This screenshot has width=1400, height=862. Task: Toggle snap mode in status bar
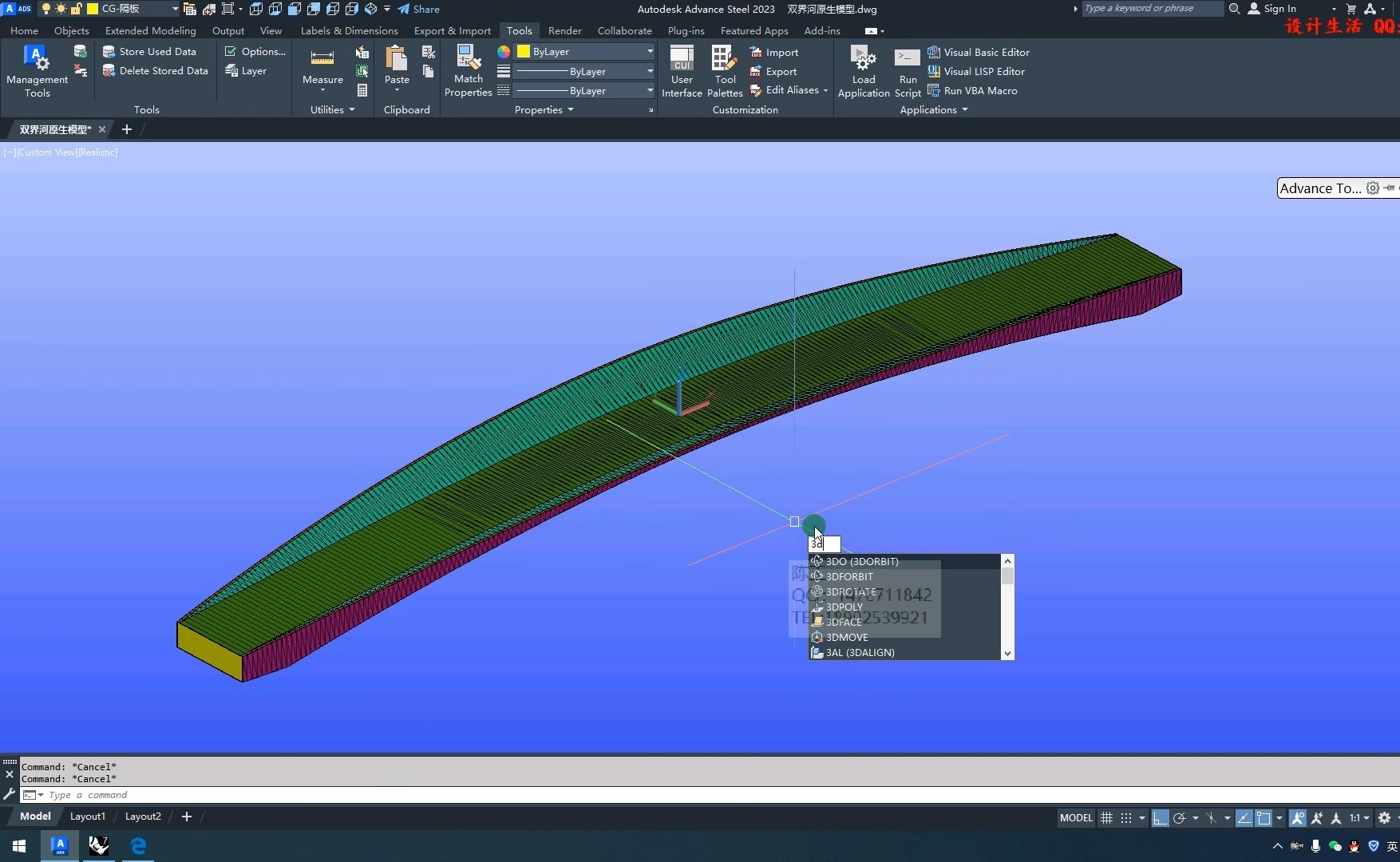point(1126,817)
